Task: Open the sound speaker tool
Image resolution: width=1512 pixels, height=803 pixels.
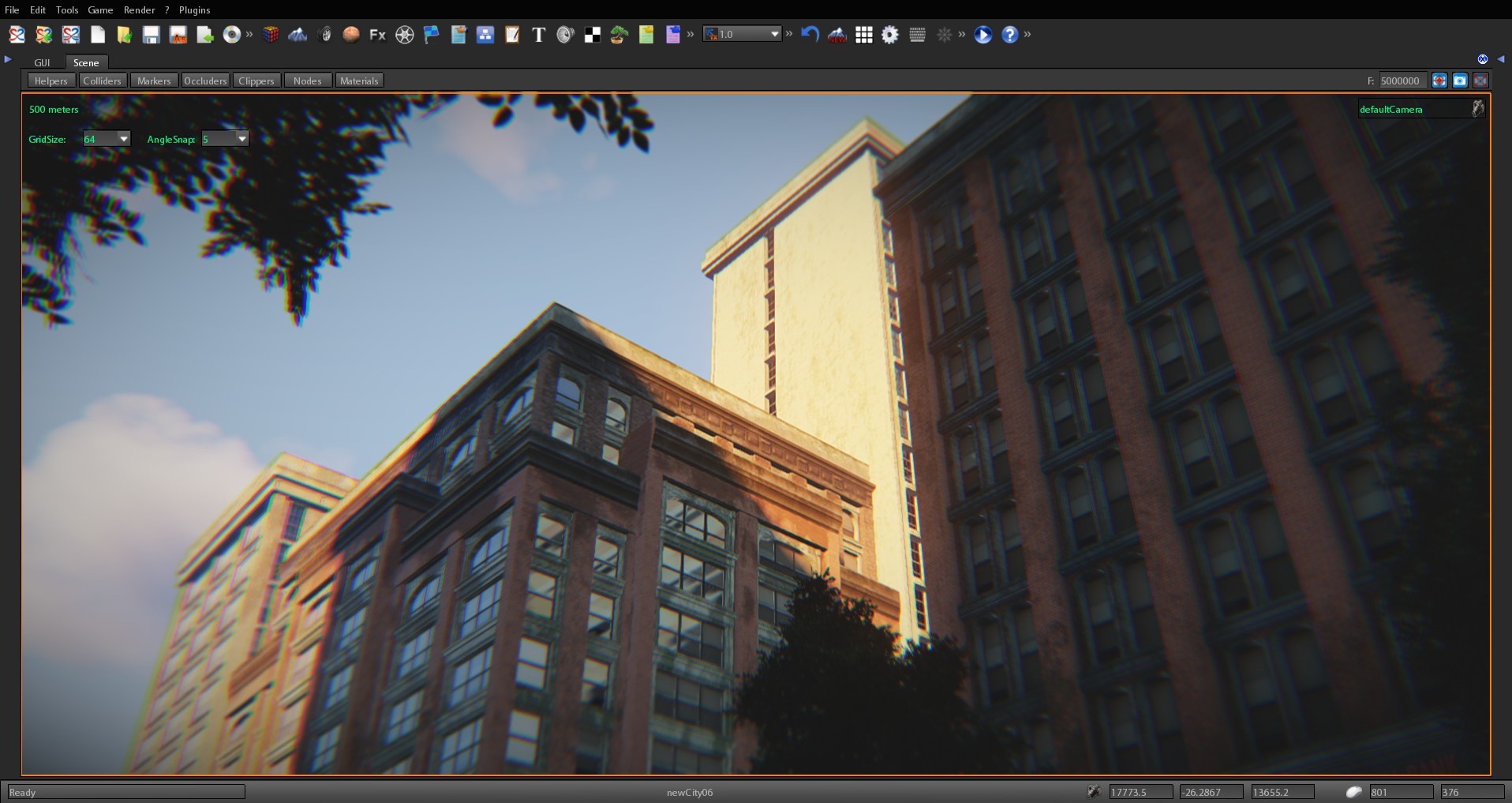Action: [x=564, y=35]
